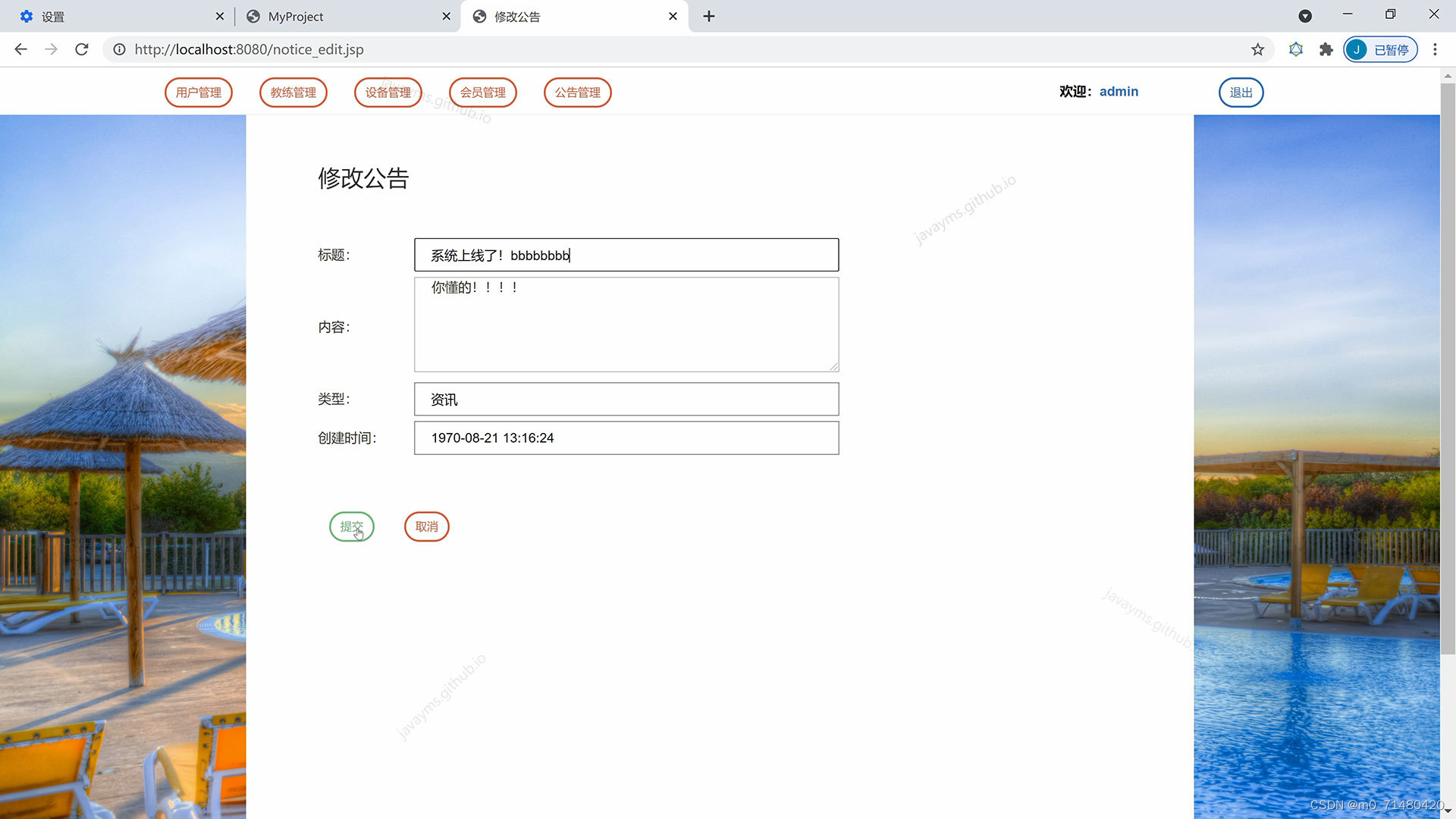The width and height of the screenshot is (1456, 819).
Task: Select the 修改公告 tab
Action: [x=574, y=16]
